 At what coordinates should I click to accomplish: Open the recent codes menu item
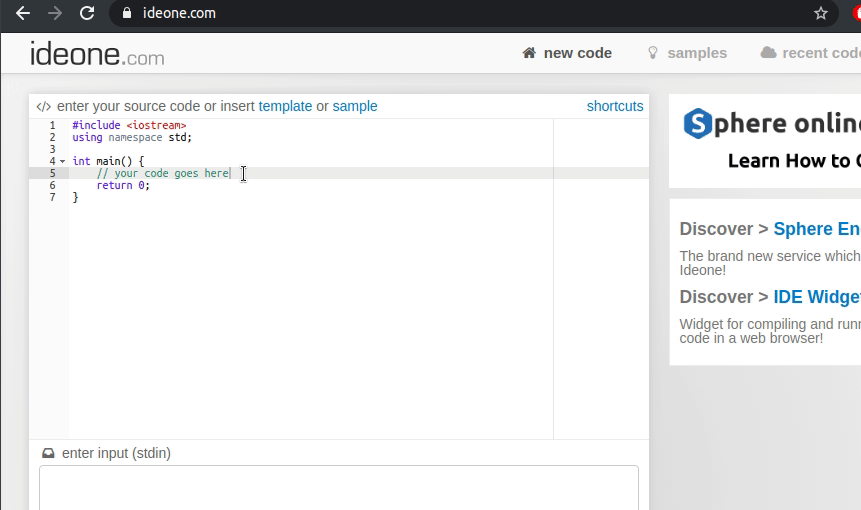(821, 53)
